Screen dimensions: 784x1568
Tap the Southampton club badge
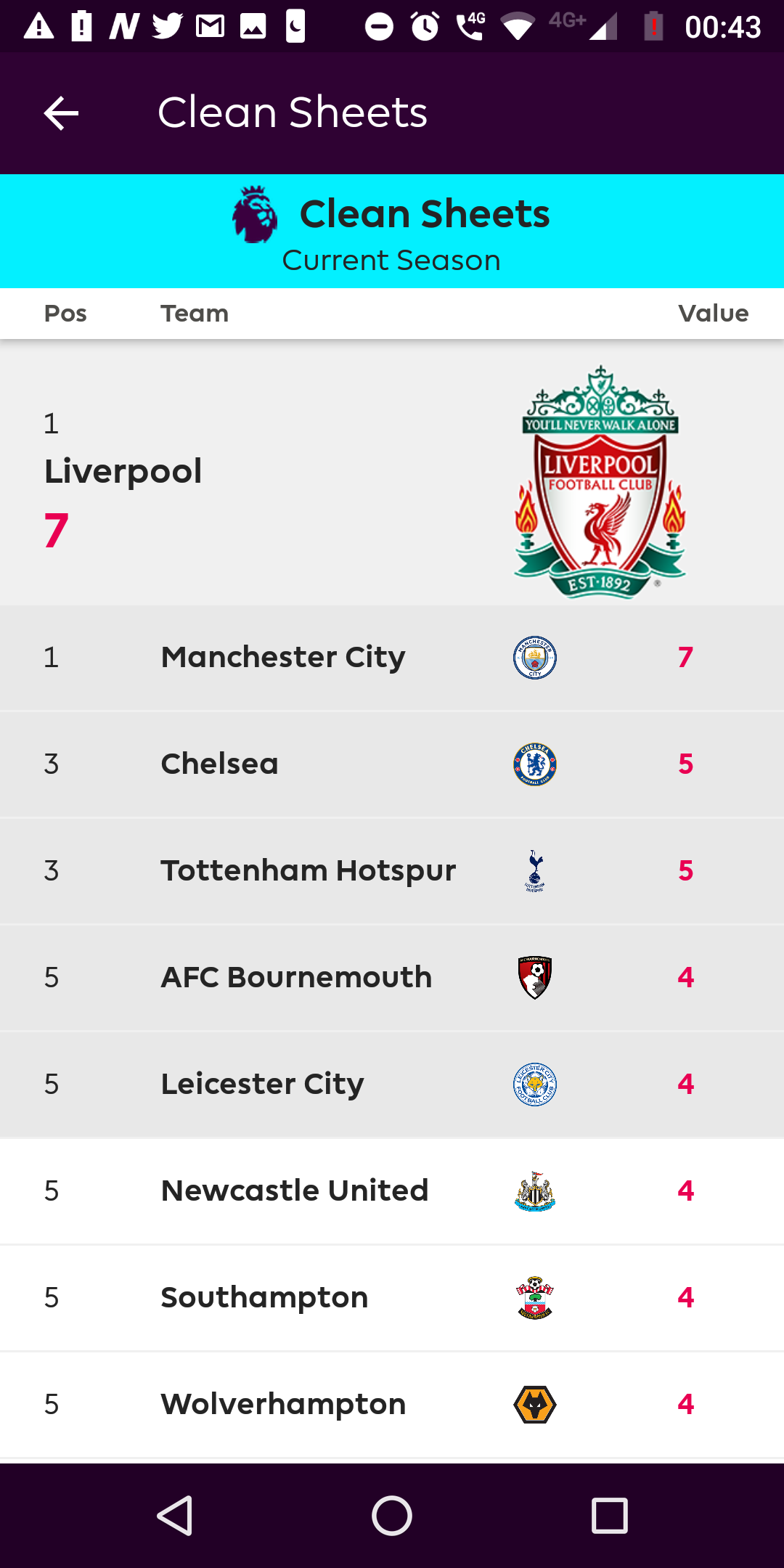(535, 1297)
